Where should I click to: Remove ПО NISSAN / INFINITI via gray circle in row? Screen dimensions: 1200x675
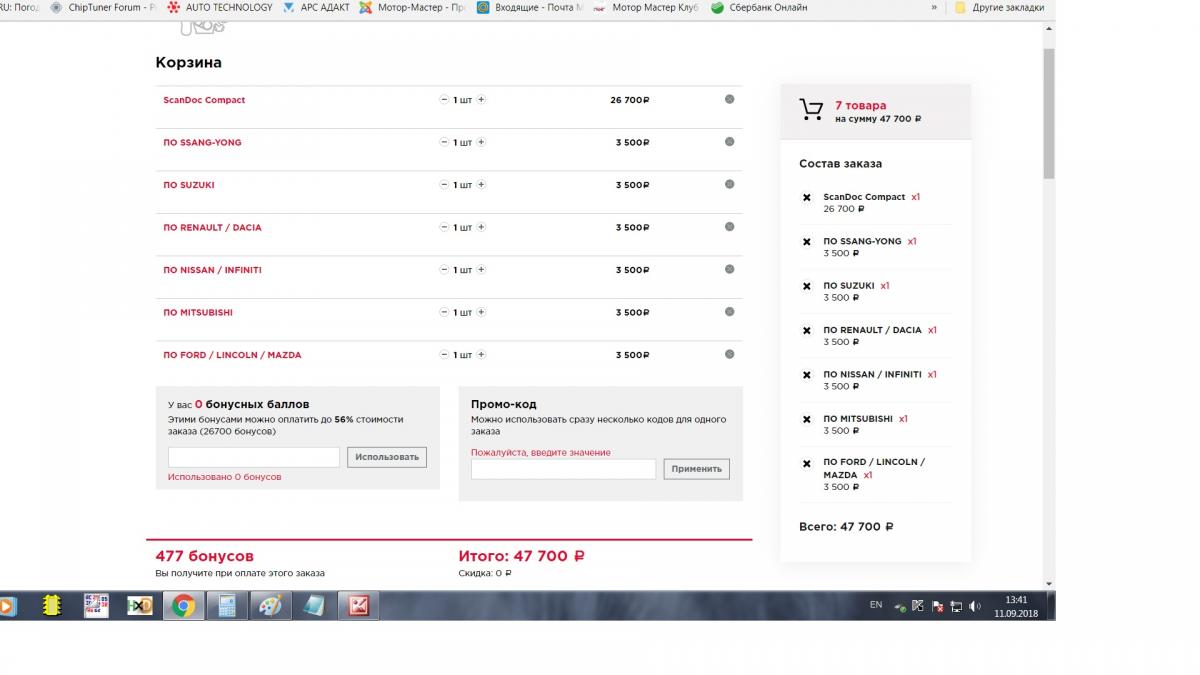point(729,269)
